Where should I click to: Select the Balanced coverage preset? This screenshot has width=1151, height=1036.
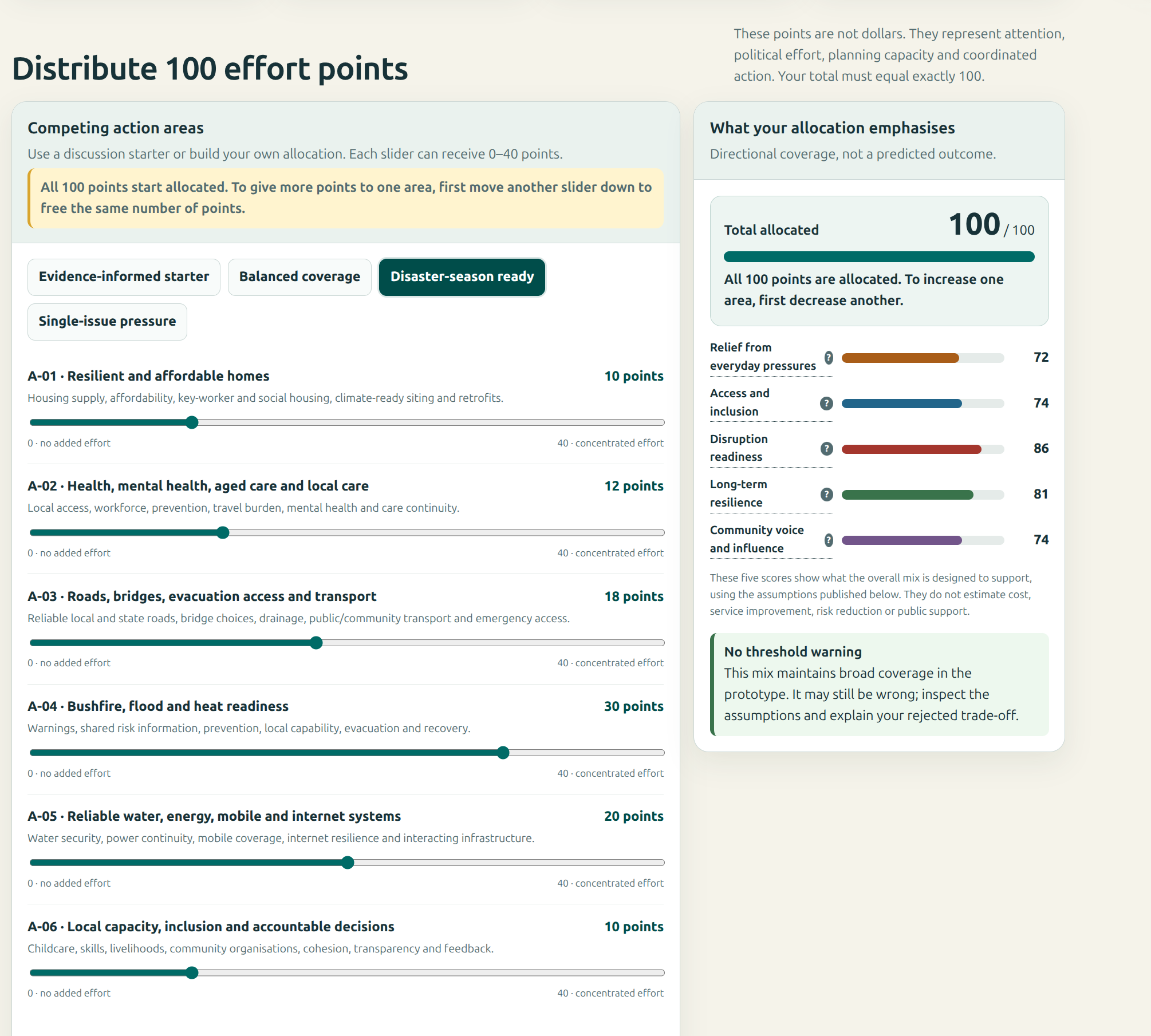(x=299, y=277)
